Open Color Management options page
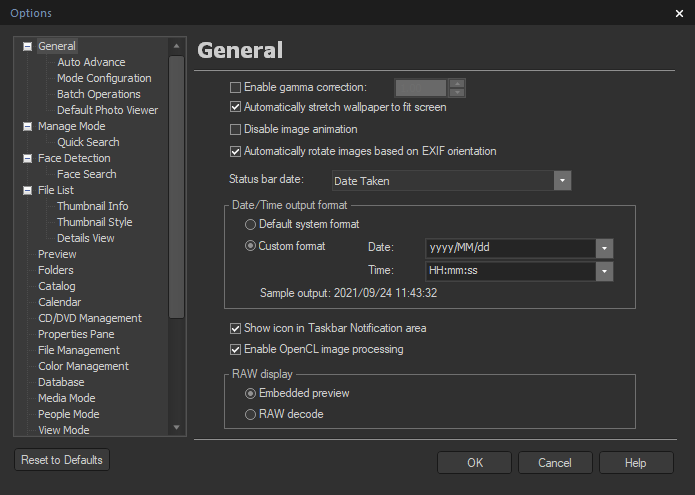695x495 pixels. [83, 366]
